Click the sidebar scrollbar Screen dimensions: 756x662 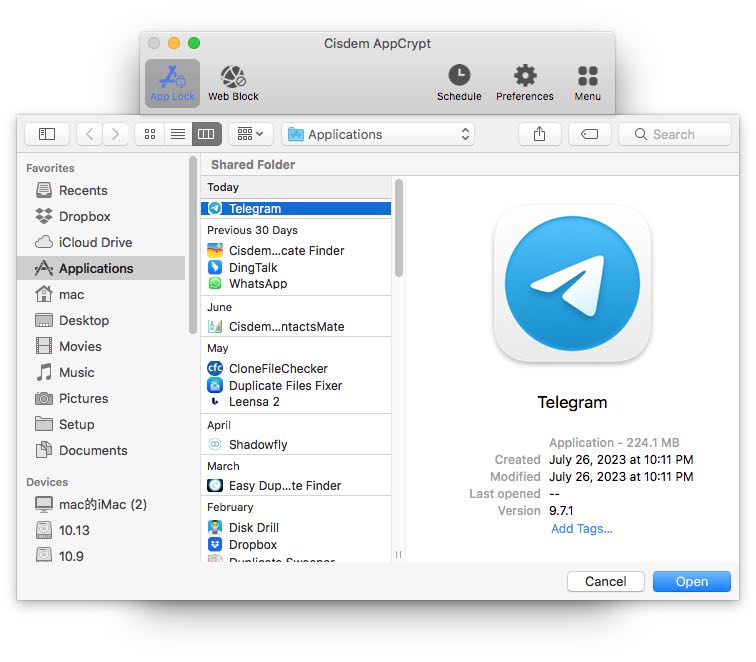tap(193, 244)
